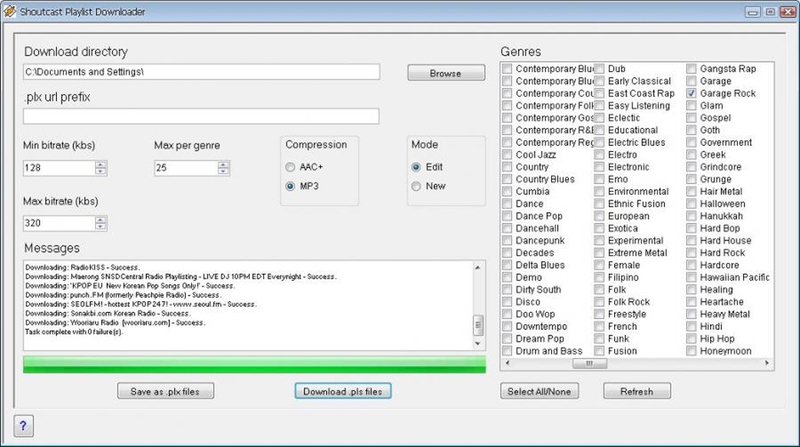Check the Grunge genre box
800x447 pixels.
tap(691, 179)
